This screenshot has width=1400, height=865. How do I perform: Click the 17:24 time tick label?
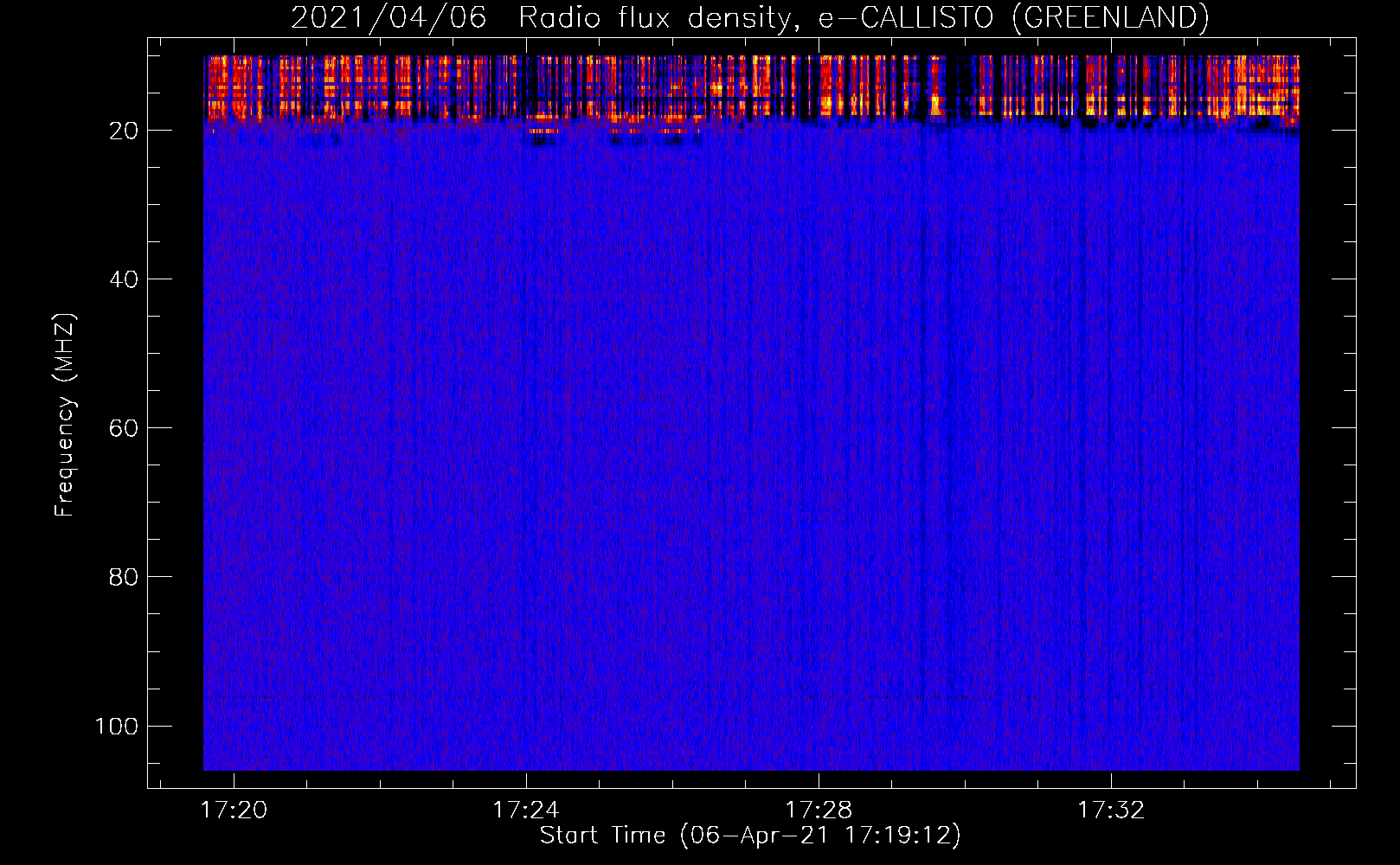click(526, 811)
